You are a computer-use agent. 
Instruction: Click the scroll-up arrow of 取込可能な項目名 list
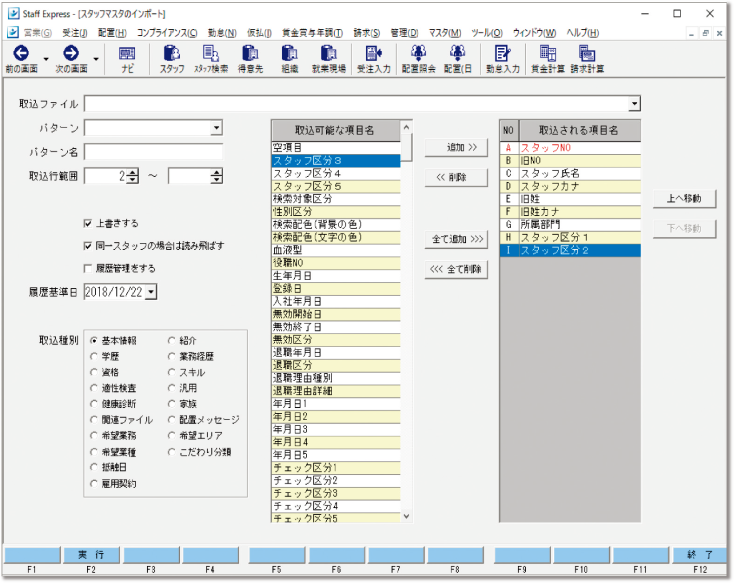406,127
